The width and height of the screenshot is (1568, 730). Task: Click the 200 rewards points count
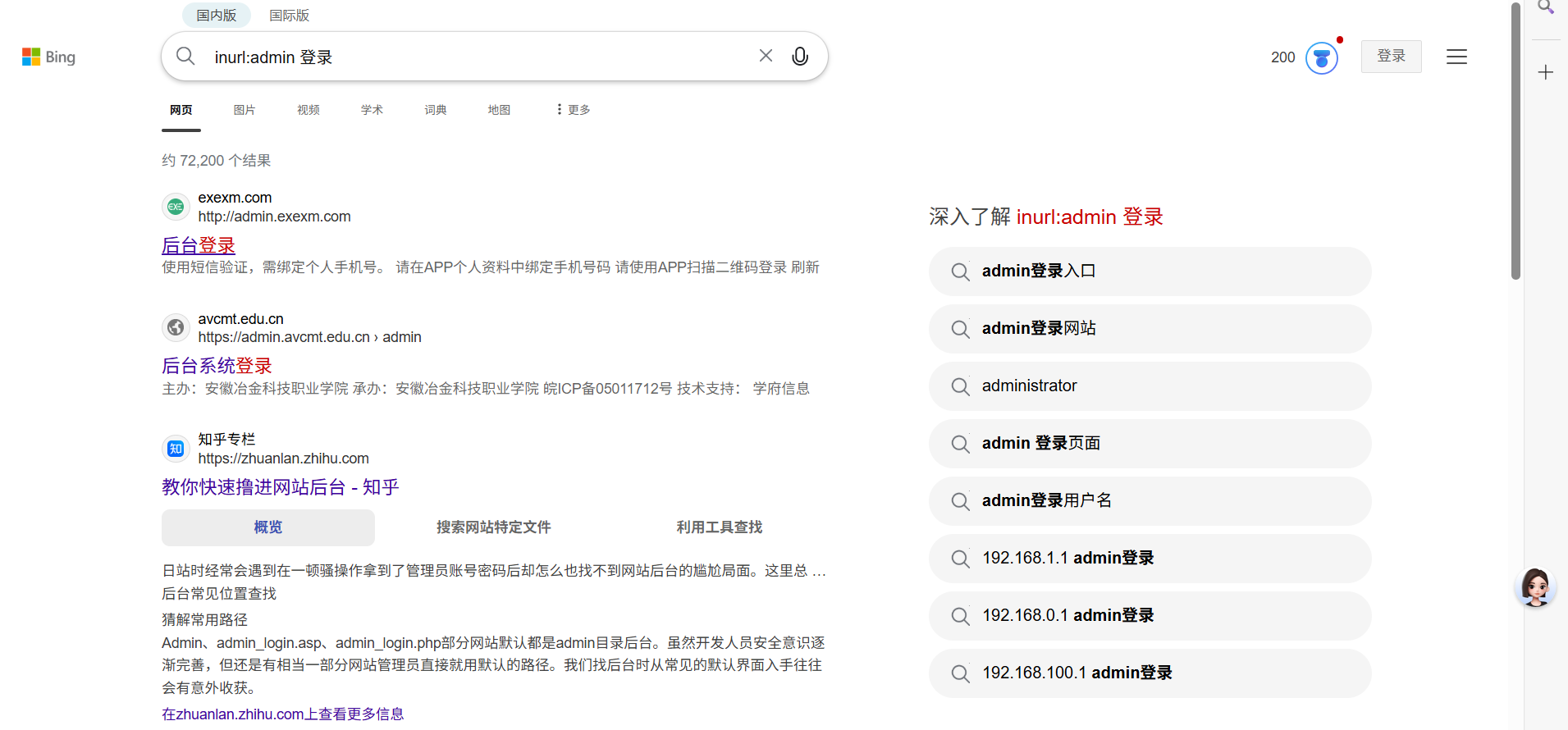(1282, 57)
